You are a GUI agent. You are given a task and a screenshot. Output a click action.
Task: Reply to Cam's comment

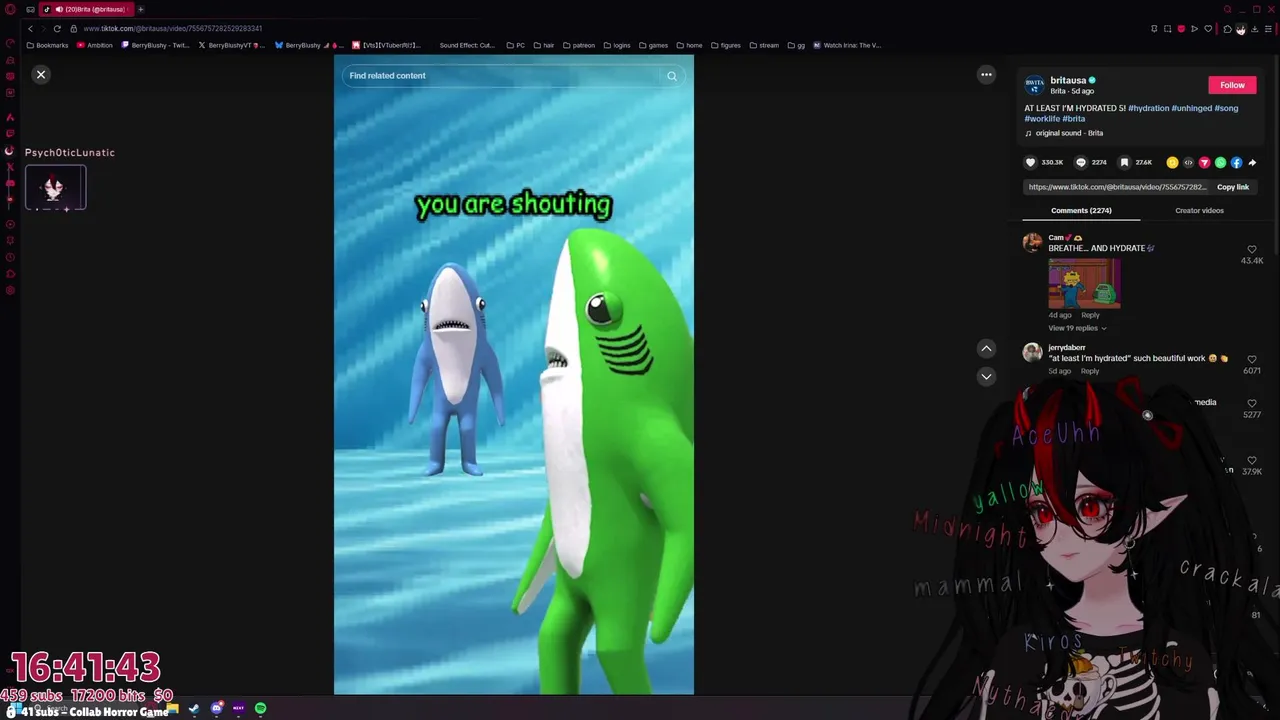1090,315
